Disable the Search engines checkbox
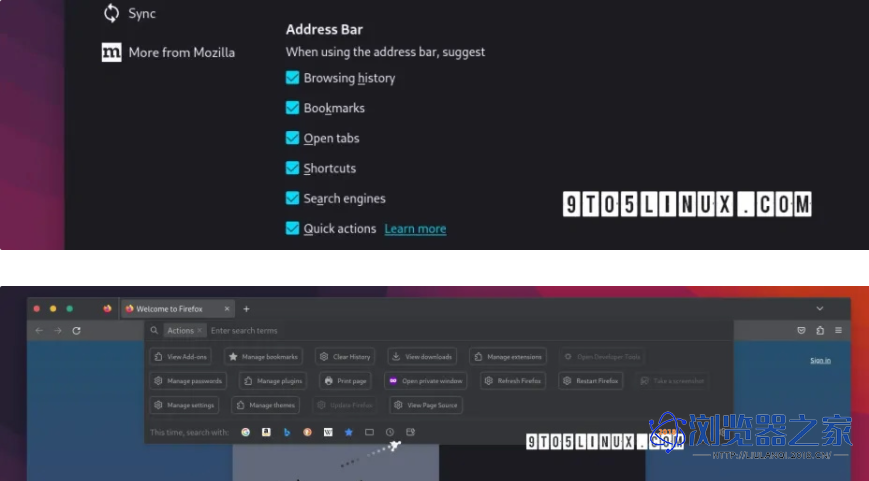This screenshot has width=869, height=481. tap(292, 198)
